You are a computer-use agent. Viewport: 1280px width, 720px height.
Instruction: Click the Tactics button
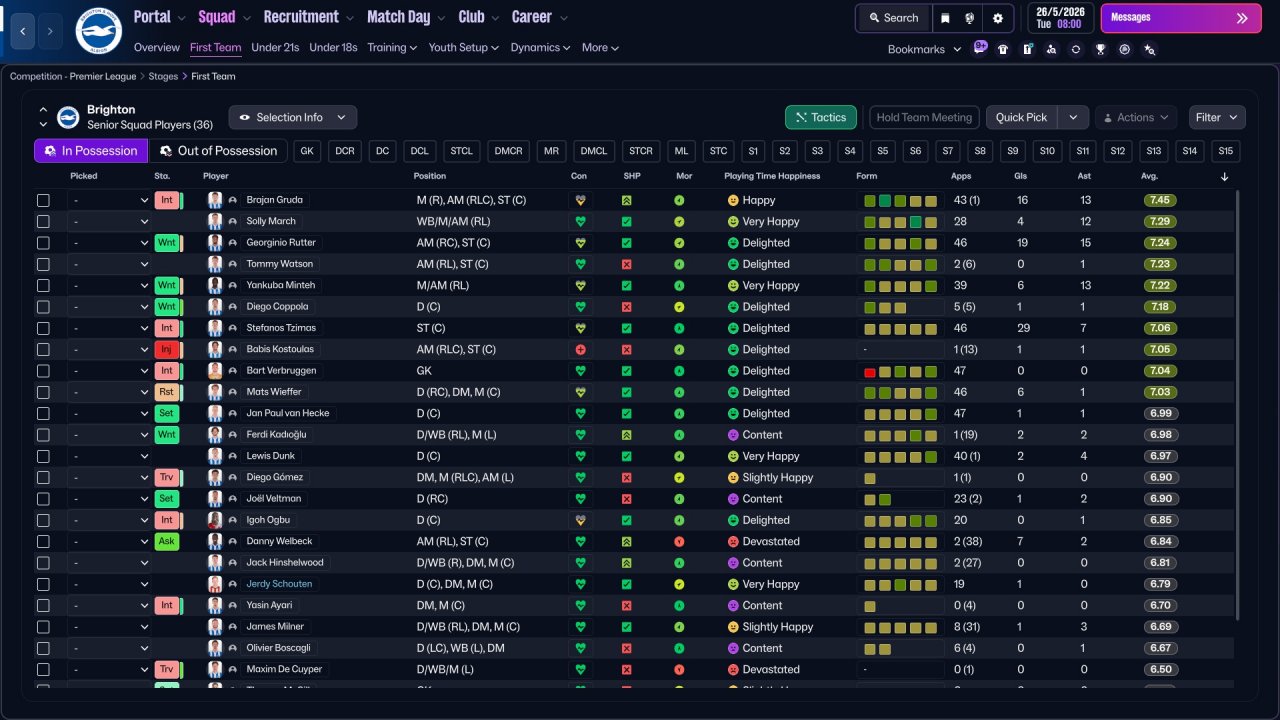point(820,117)
